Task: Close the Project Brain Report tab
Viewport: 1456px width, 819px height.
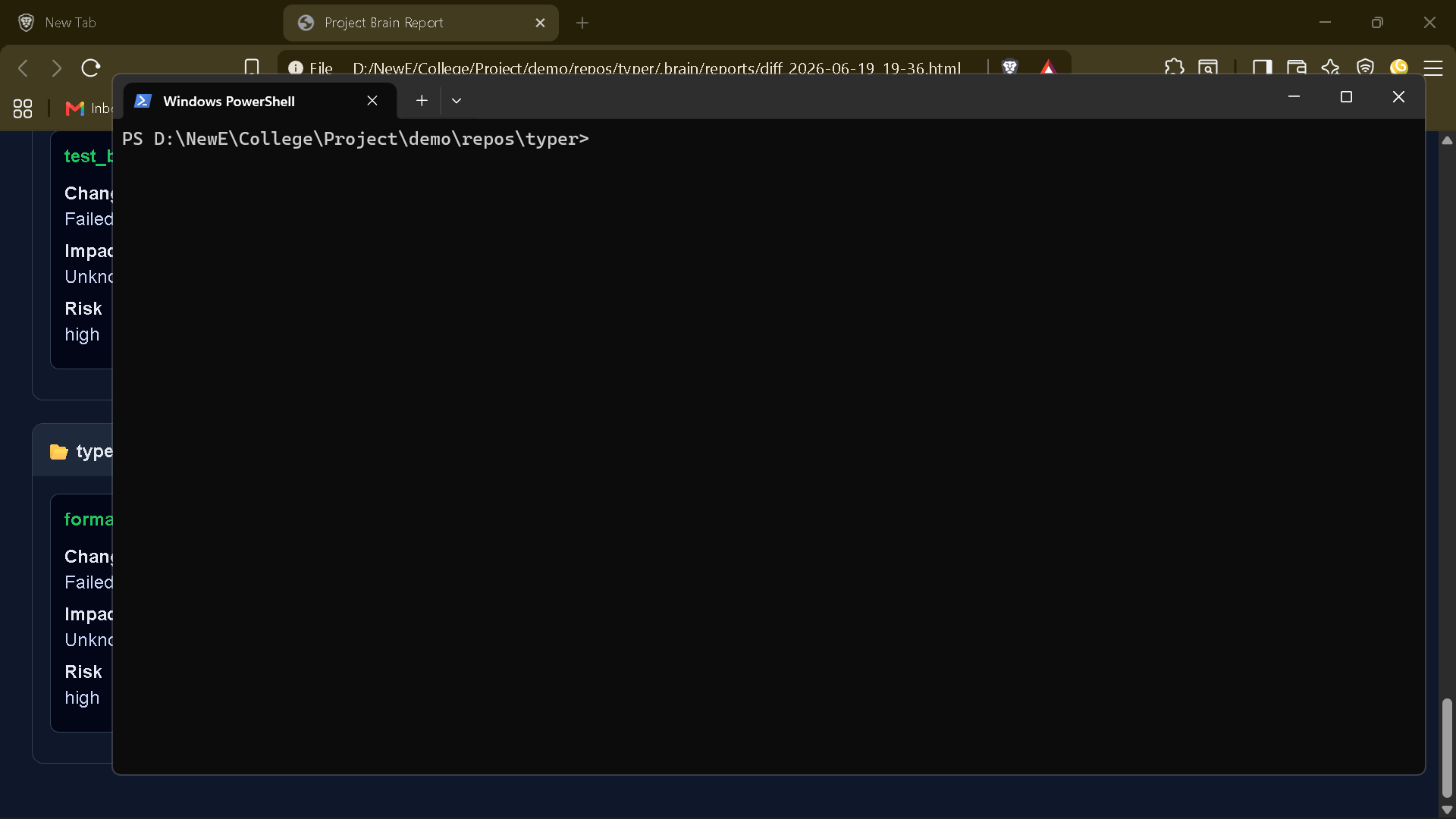Action: pos(540,23)
